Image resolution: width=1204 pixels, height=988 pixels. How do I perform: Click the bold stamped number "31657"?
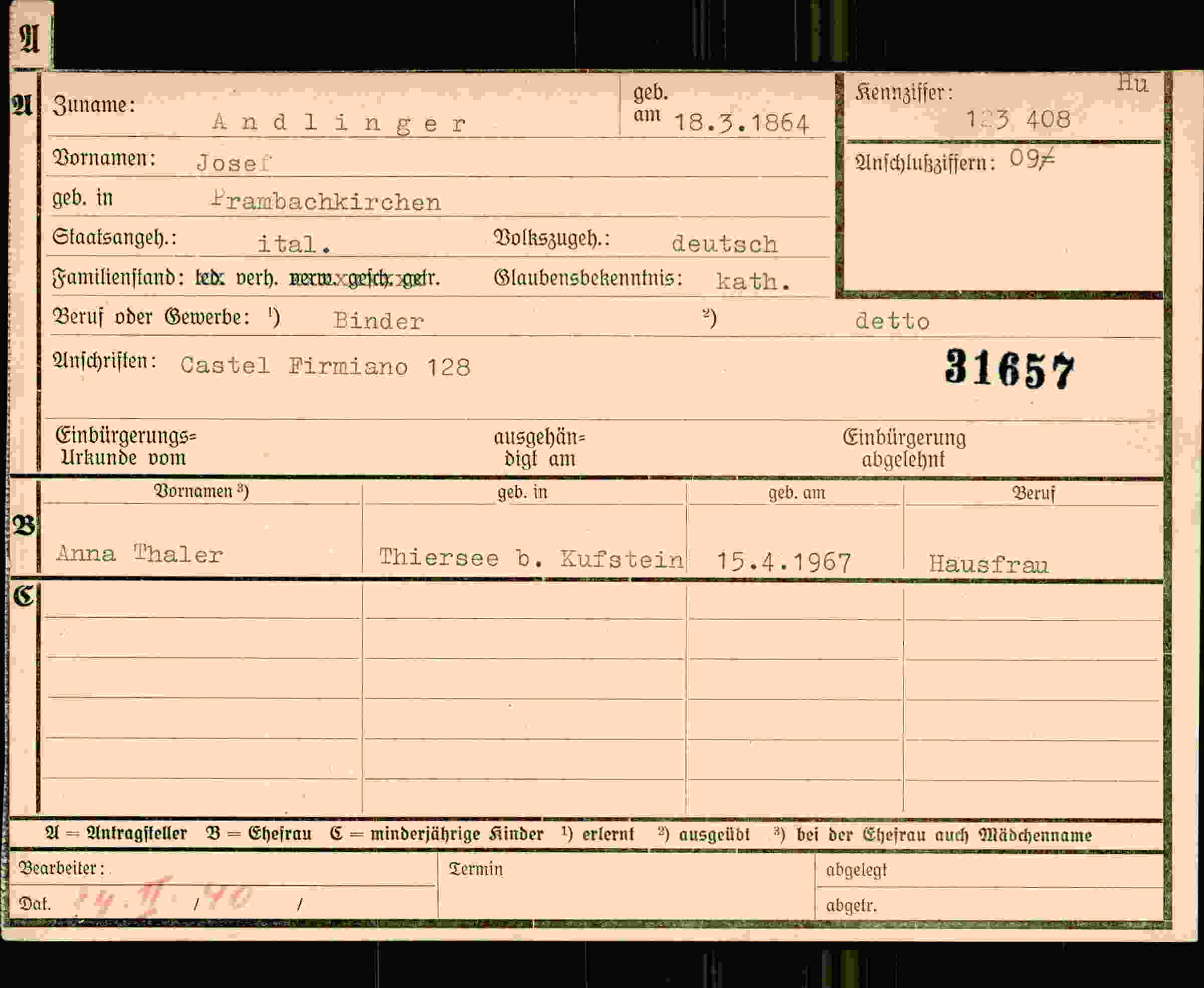(x=1010, y=370)
